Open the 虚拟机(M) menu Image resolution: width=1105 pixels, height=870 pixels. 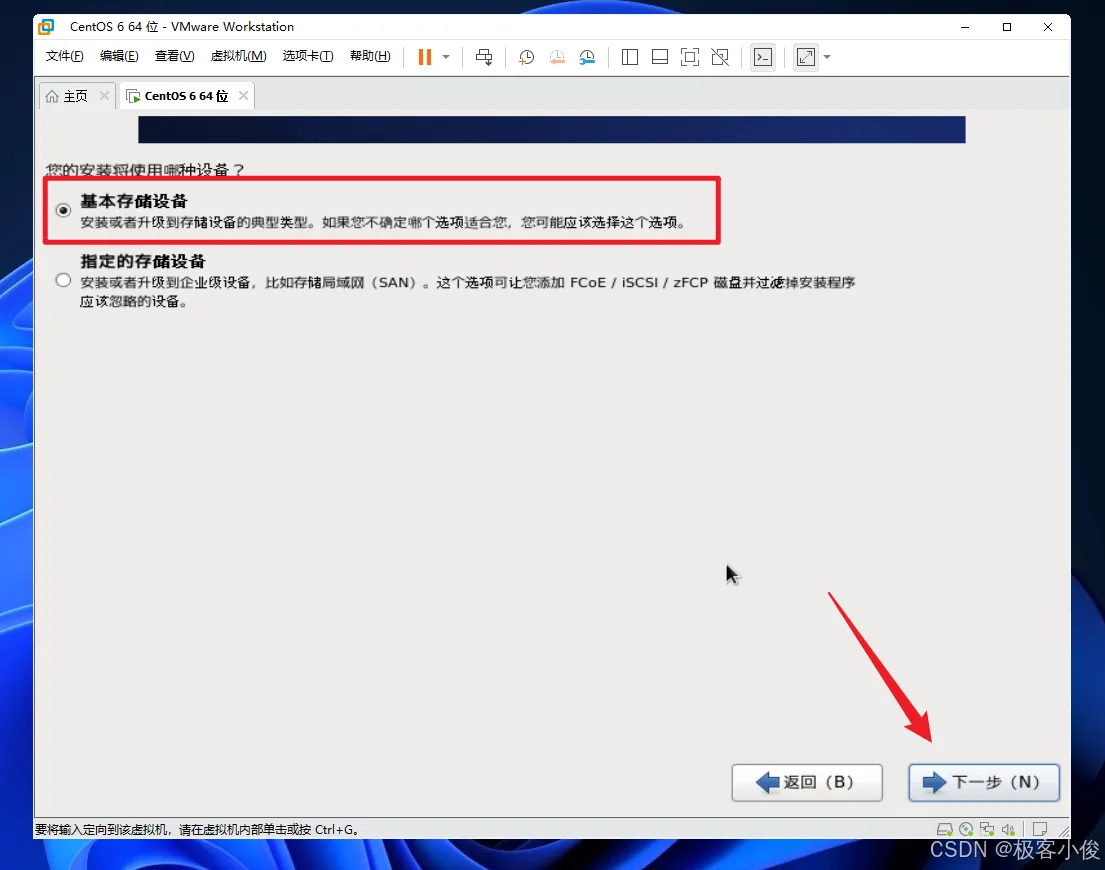click(238, 56)
